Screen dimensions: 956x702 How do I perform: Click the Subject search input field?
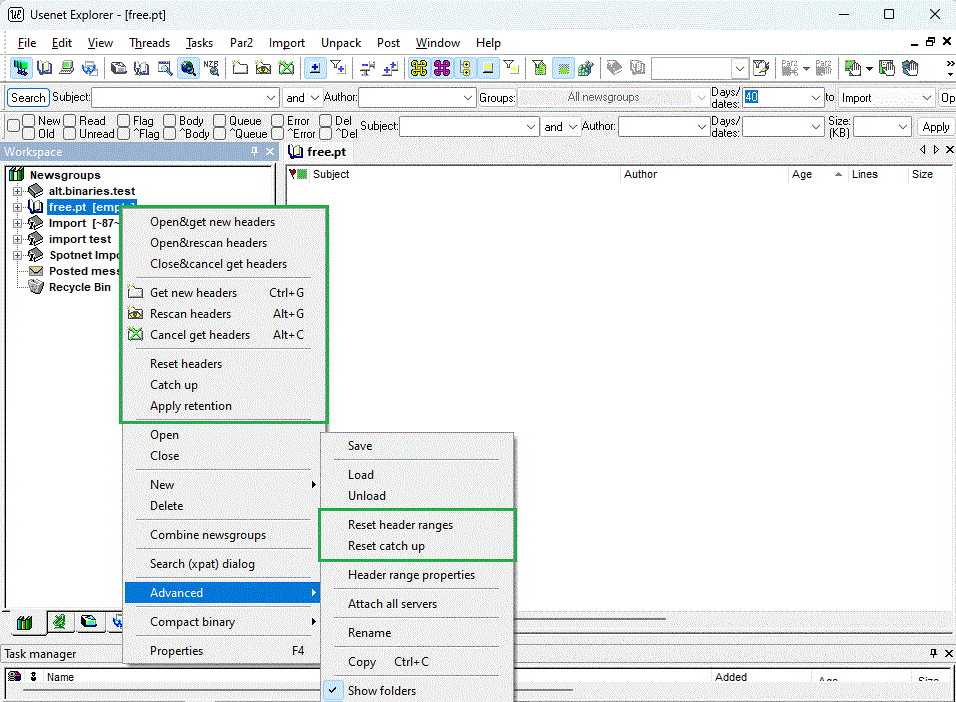(178, 97)
